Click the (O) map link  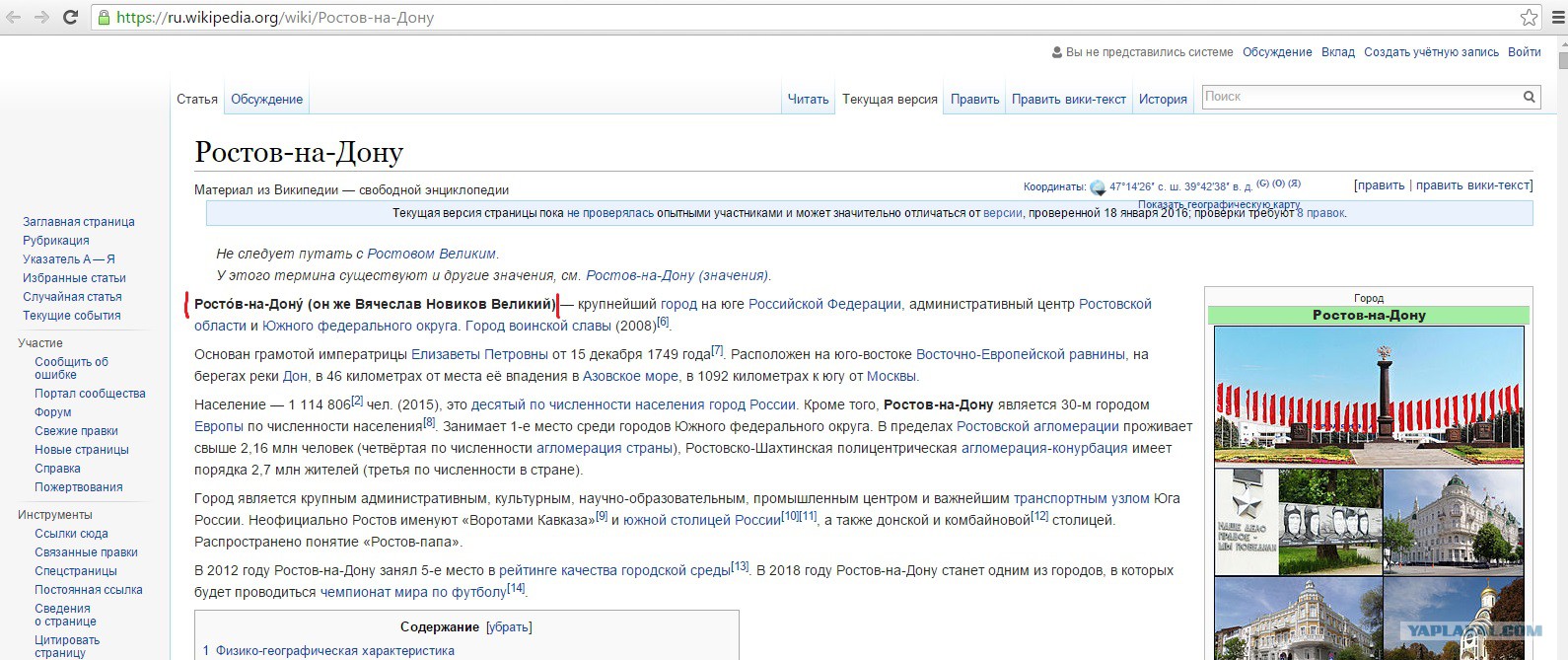[x=1278, y=183]
